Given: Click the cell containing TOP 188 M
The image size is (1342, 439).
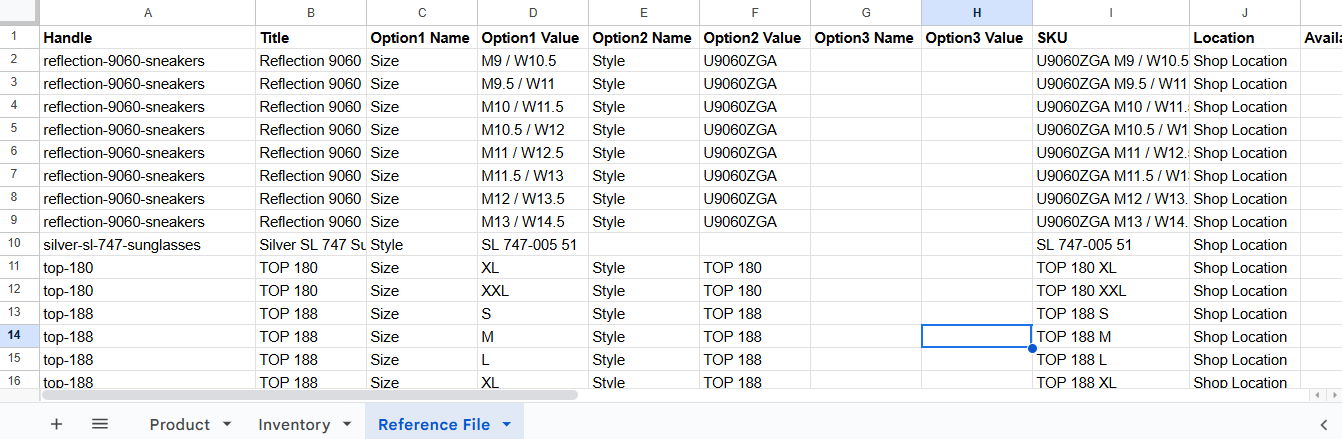Looking at the screenshot, I should [1110, 337].
